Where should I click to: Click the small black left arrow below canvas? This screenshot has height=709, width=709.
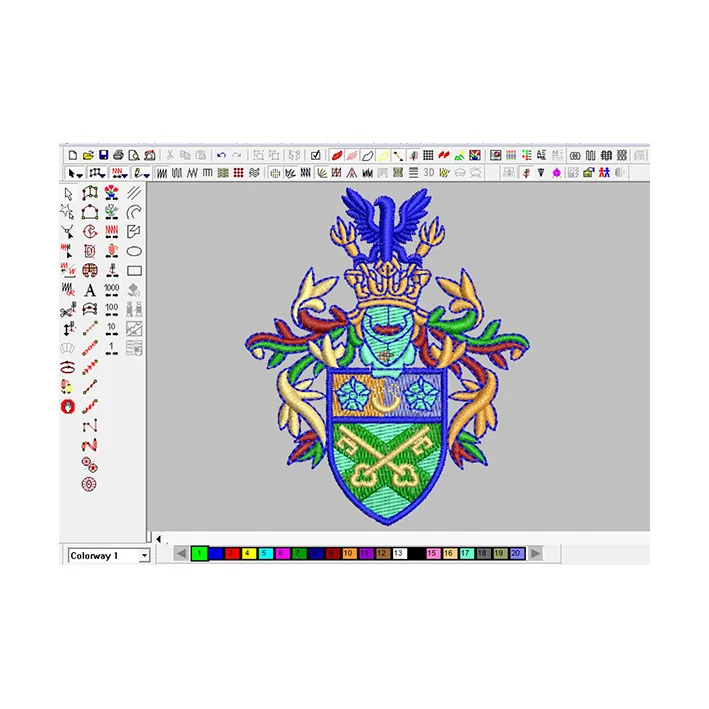tap(159, 539)
